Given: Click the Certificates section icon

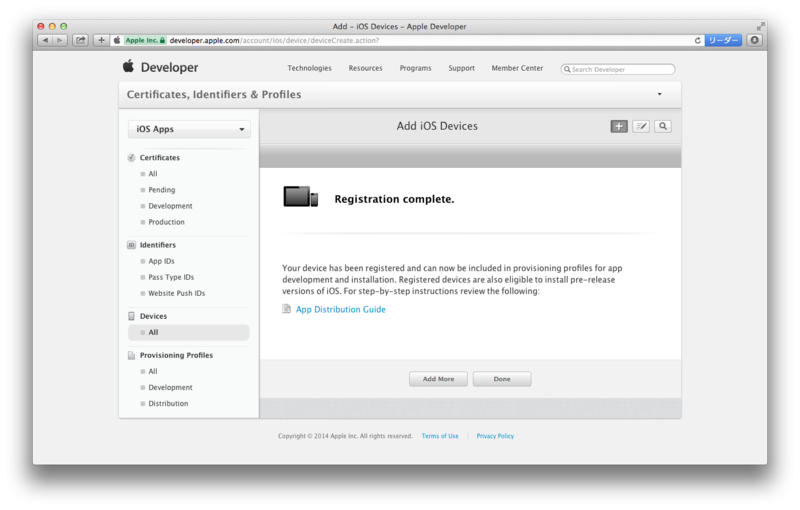Looking at the screenshot, I should pyautogui.click(x=131, y=158).
